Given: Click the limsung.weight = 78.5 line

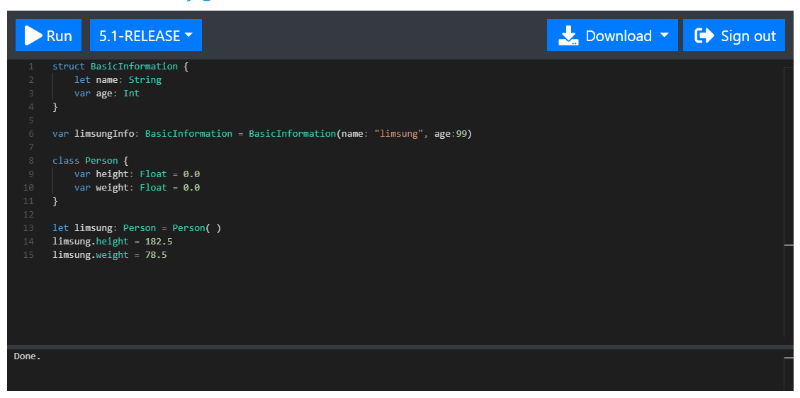Looking at the screenshot, I should click(x=110, y=255).
